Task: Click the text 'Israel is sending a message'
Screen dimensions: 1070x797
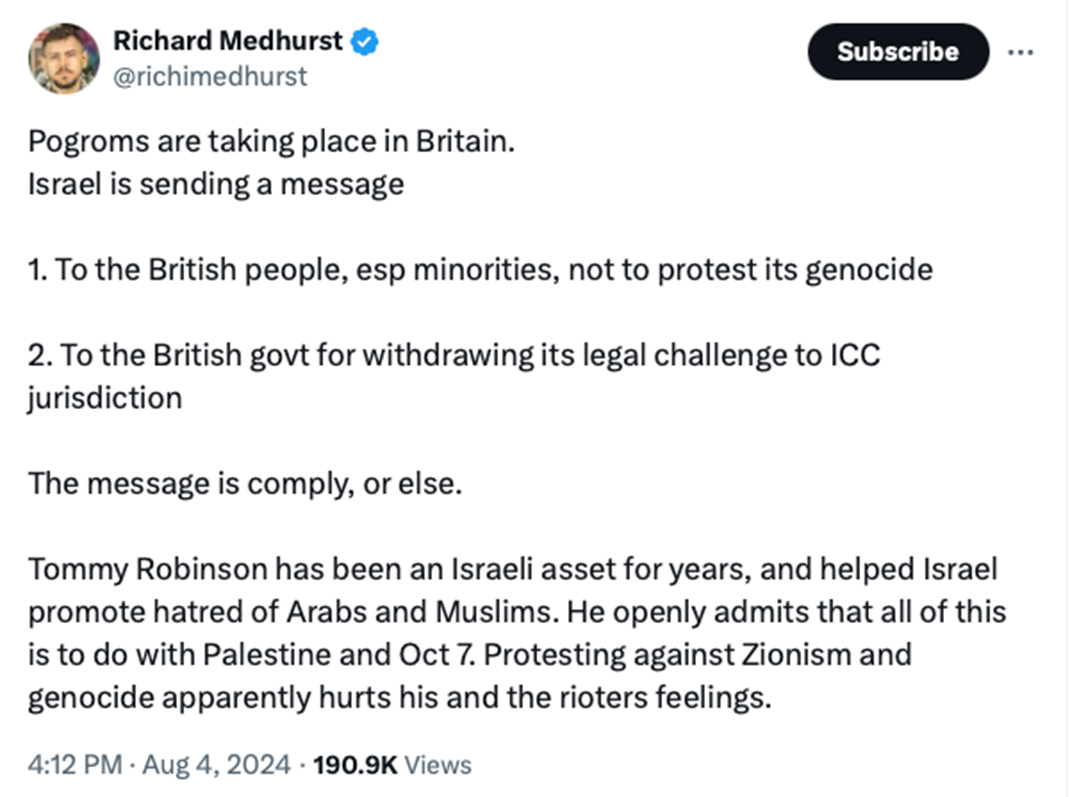Action: (216, 184)
